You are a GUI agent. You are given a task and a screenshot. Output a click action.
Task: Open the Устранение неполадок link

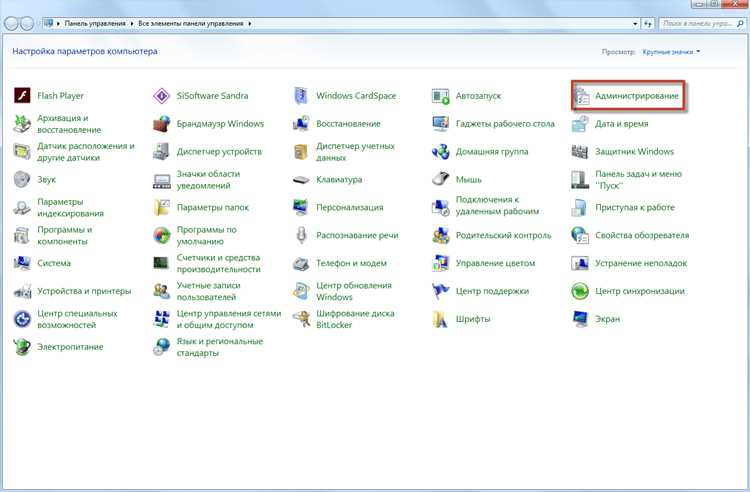(641, 263)
